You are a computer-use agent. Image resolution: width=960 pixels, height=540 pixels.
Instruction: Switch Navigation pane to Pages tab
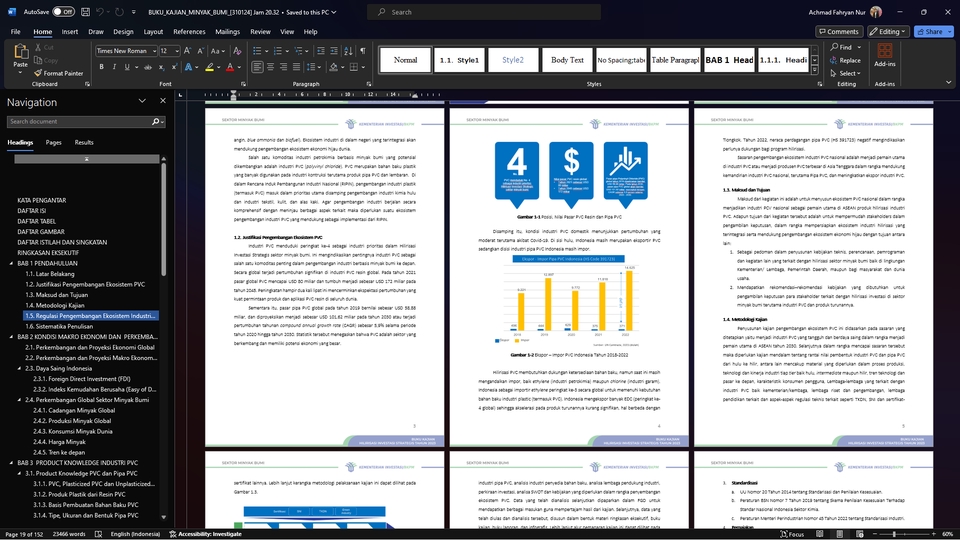(x=53, y=143)
